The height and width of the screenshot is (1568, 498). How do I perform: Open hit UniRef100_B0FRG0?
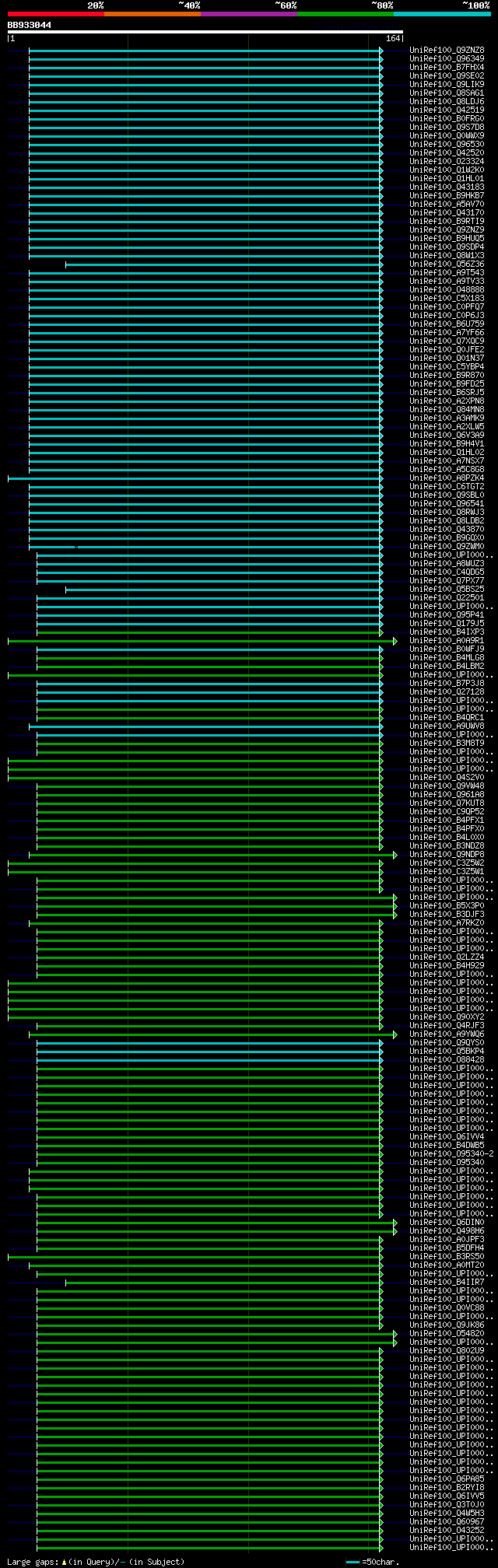point(447,119)
